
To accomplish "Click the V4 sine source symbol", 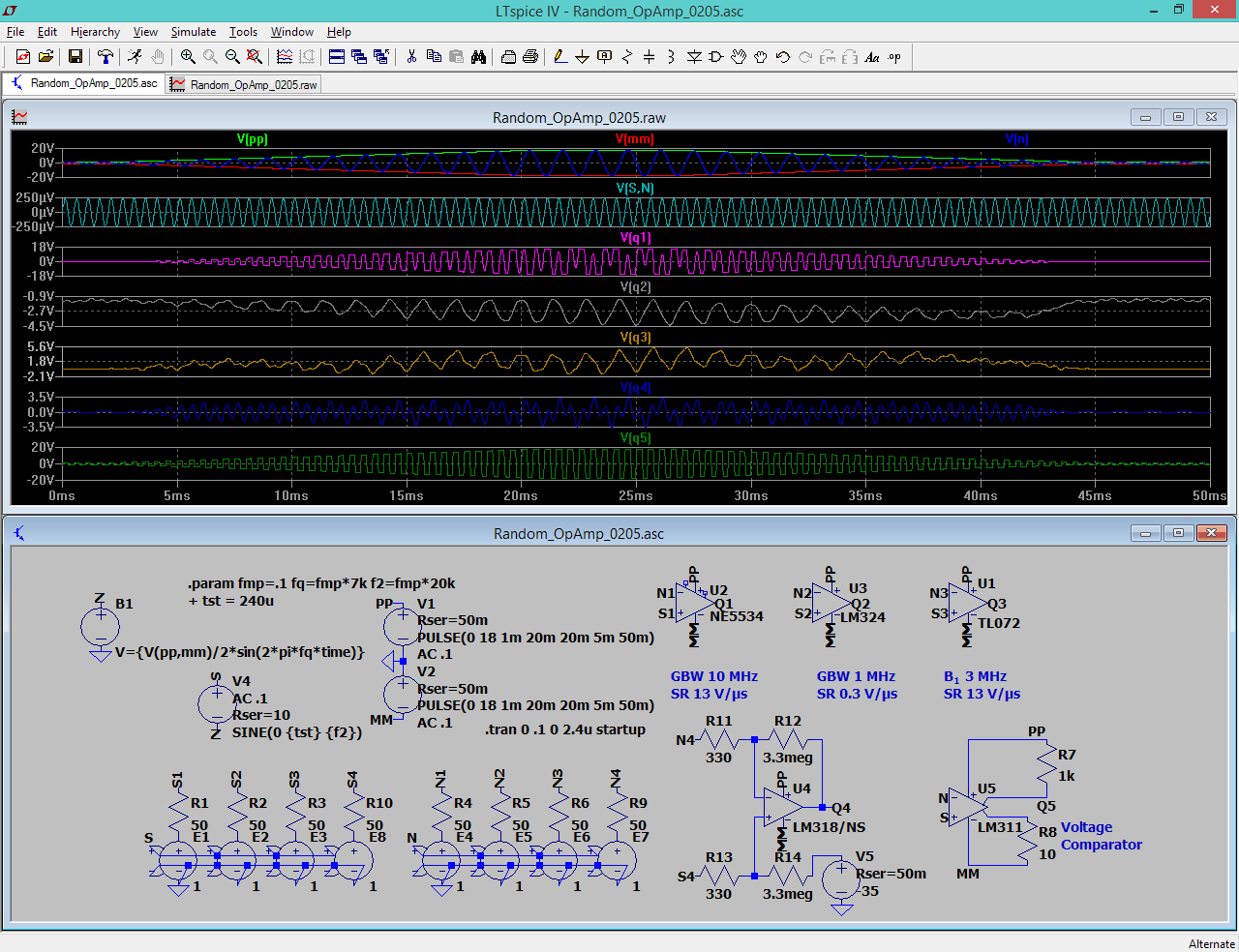I will click(216, 704).
